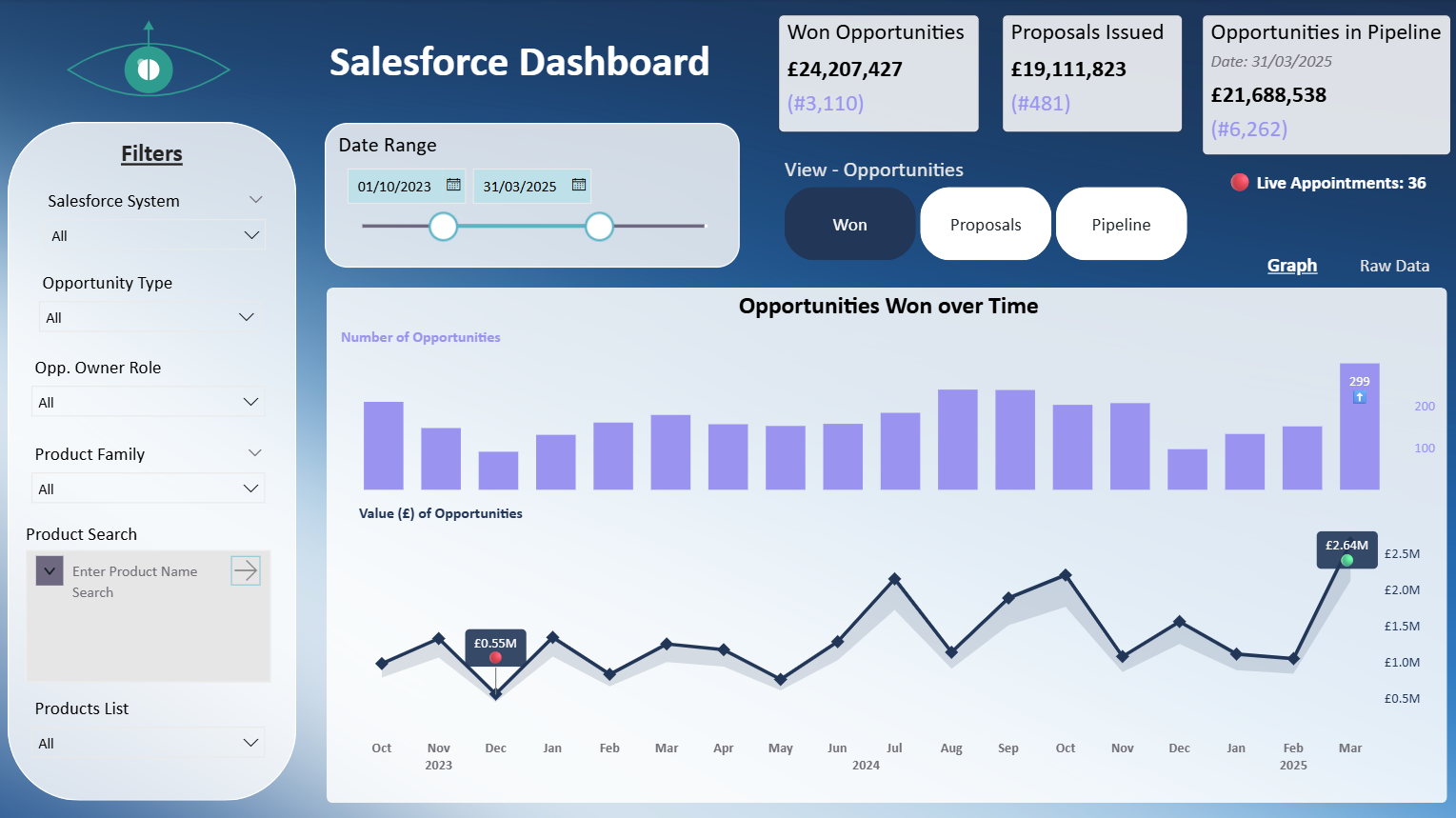The height and width of the screenshot is (818, 1456).
Task: Select the Pipeline view
Action: click(x=1121, y=224)
